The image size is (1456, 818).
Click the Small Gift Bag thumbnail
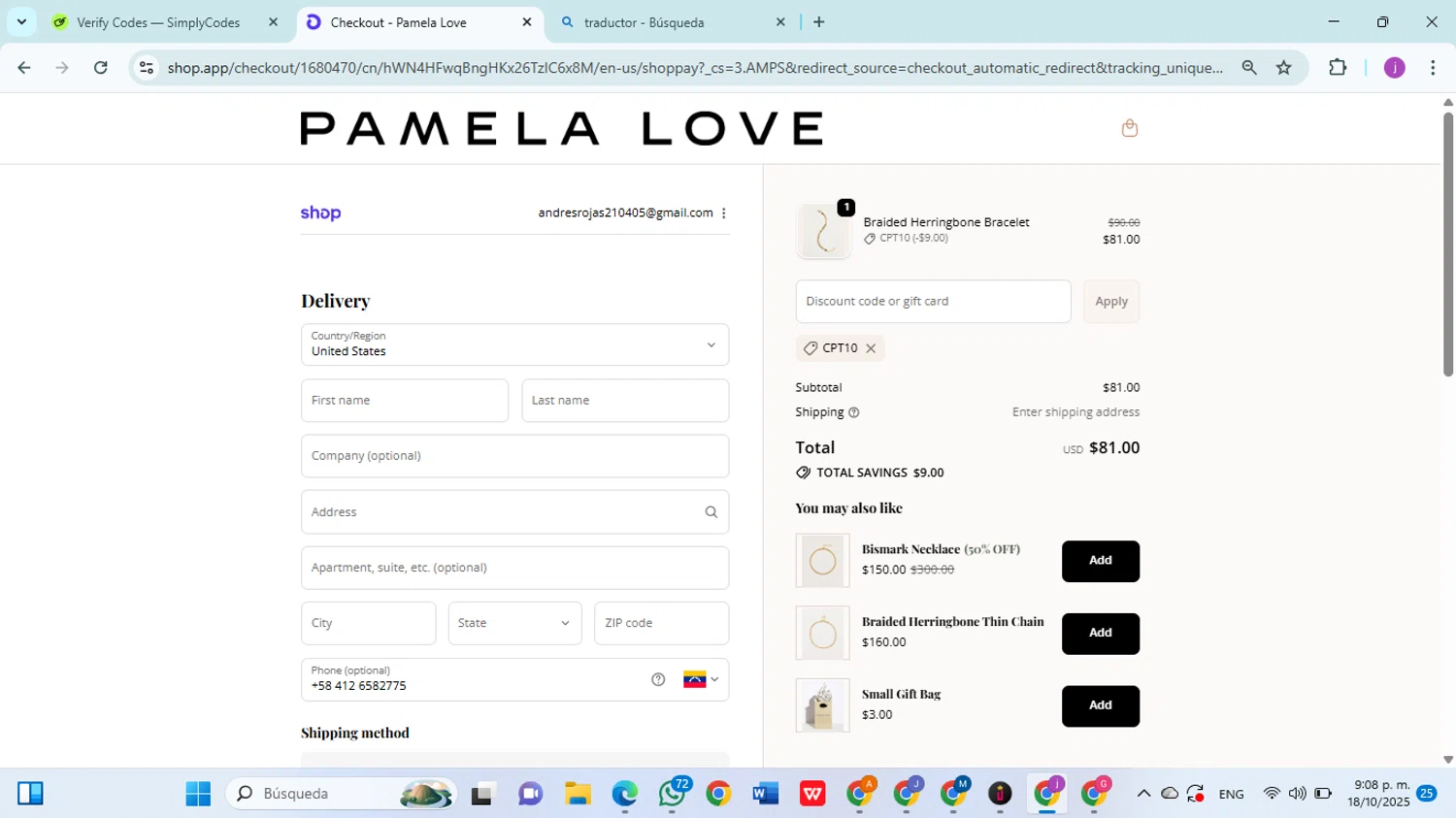[x=822, y=705]
